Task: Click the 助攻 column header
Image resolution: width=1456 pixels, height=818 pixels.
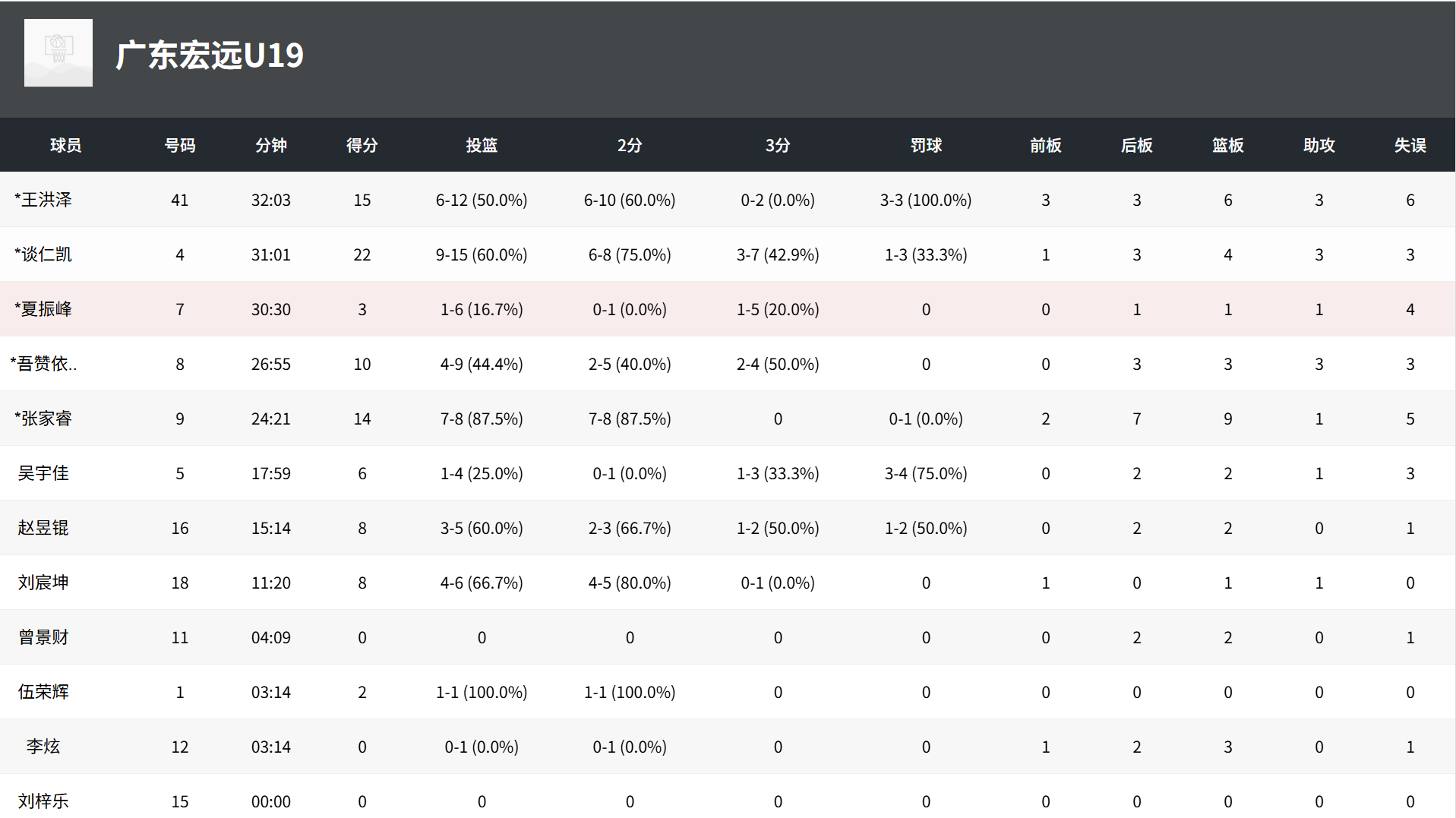Action: tap(1319, 145)
